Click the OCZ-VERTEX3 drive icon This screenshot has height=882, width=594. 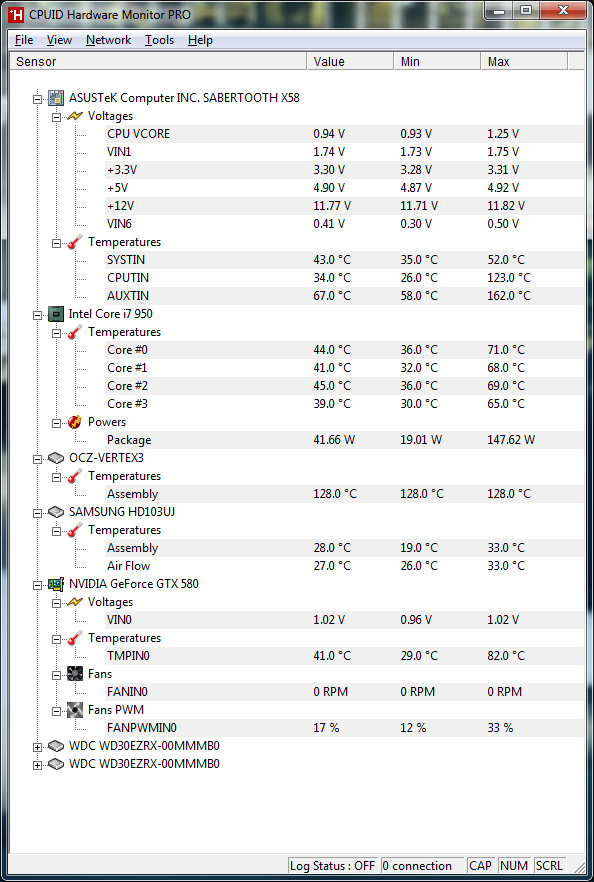[x=56, y=458]
